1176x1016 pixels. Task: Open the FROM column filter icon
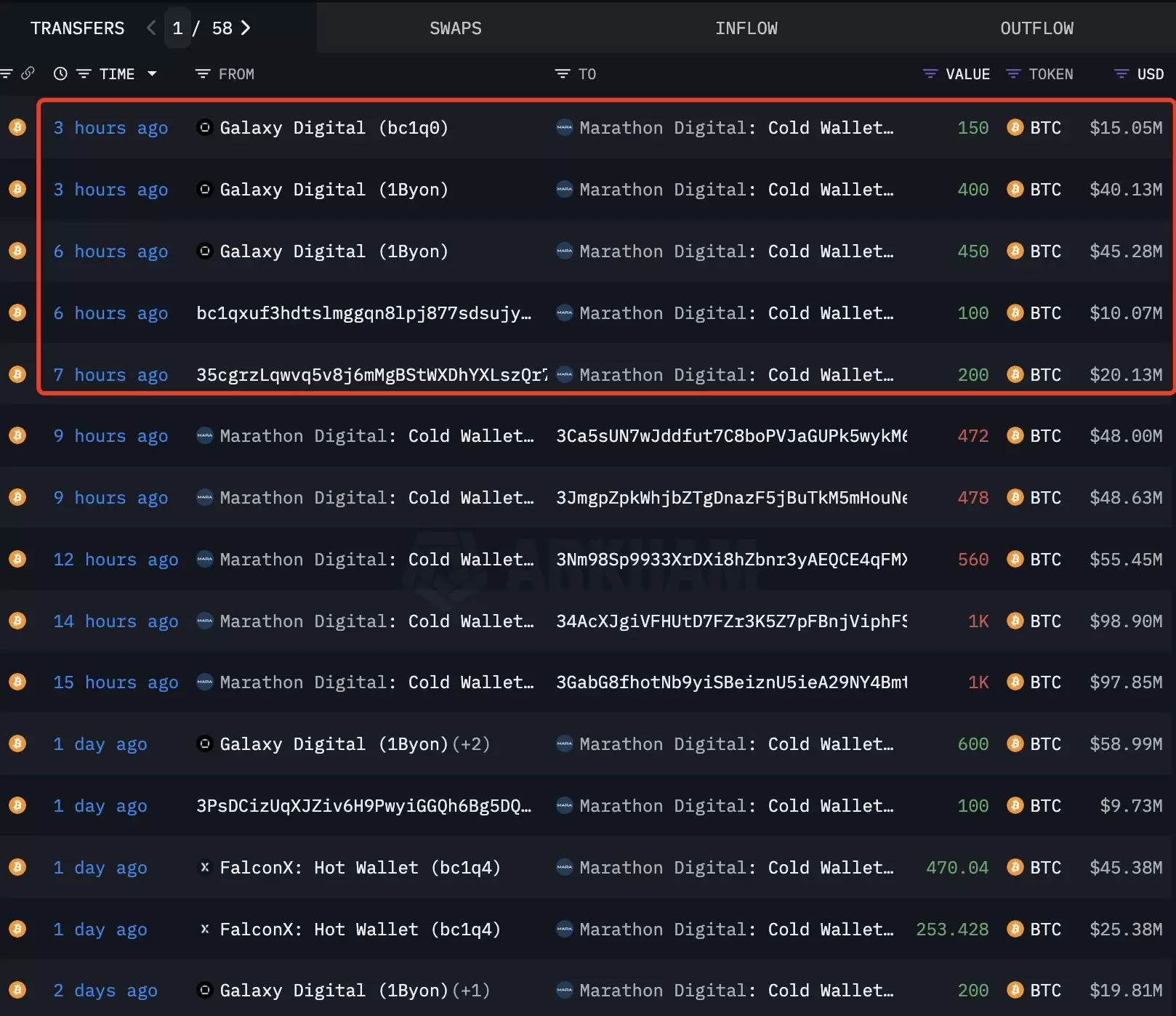pyautogui.click(x=203, y=74)
